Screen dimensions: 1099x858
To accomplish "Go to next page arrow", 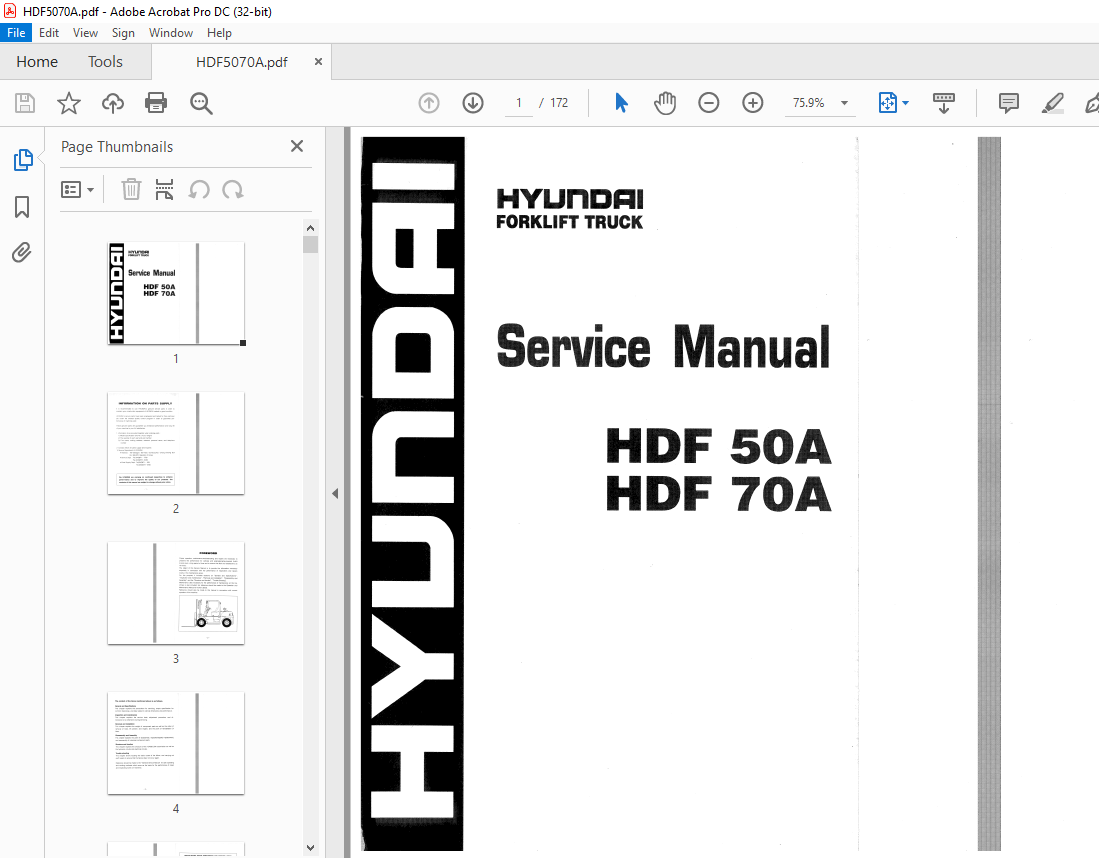I will [x=473, y=103].
